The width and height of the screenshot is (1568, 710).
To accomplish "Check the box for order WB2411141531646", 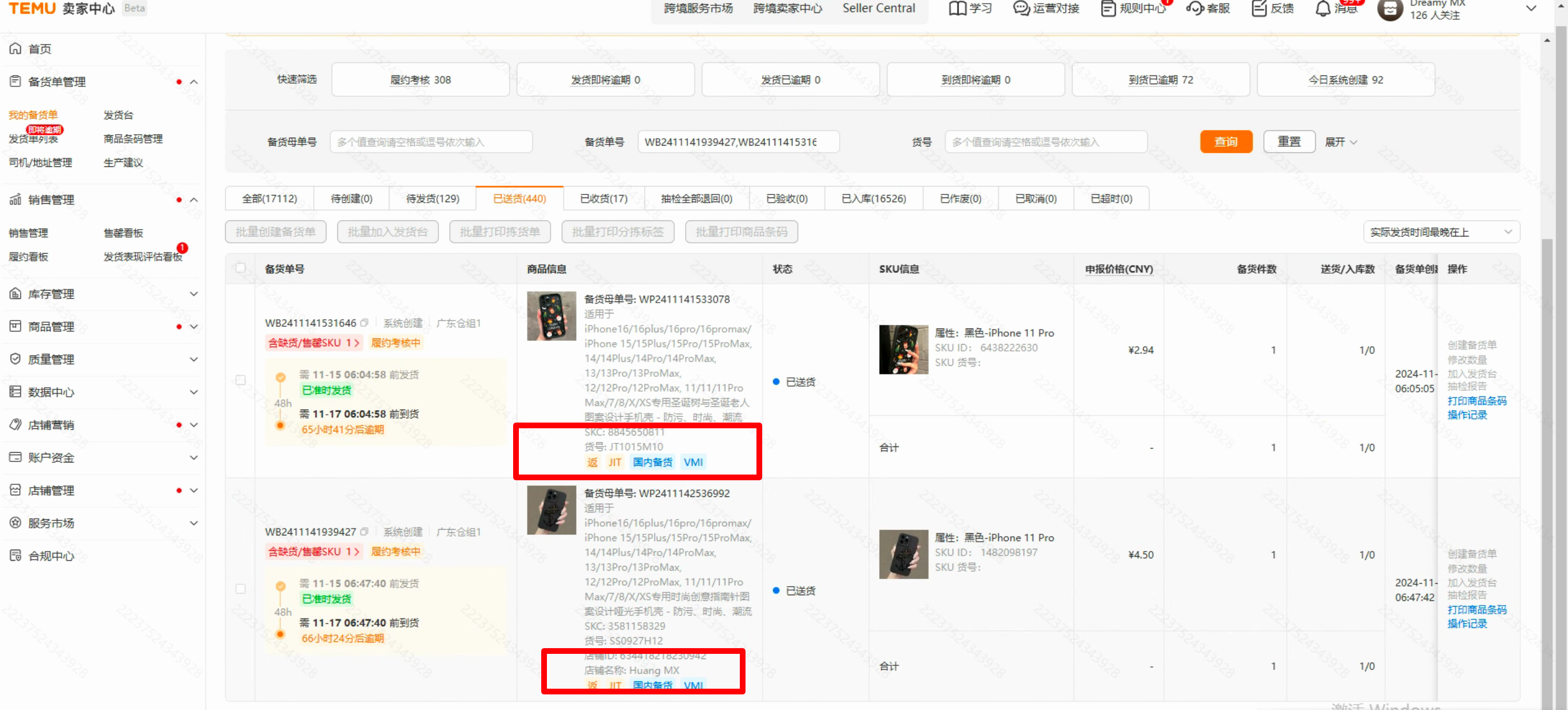I will tap(240, 380).
